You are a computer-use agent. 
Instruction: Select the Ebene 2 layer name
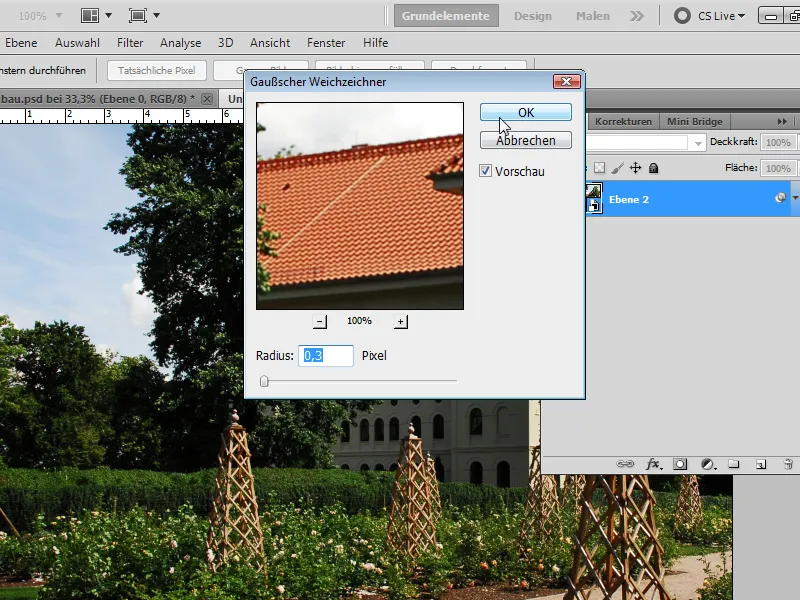[x=629, y=199]
